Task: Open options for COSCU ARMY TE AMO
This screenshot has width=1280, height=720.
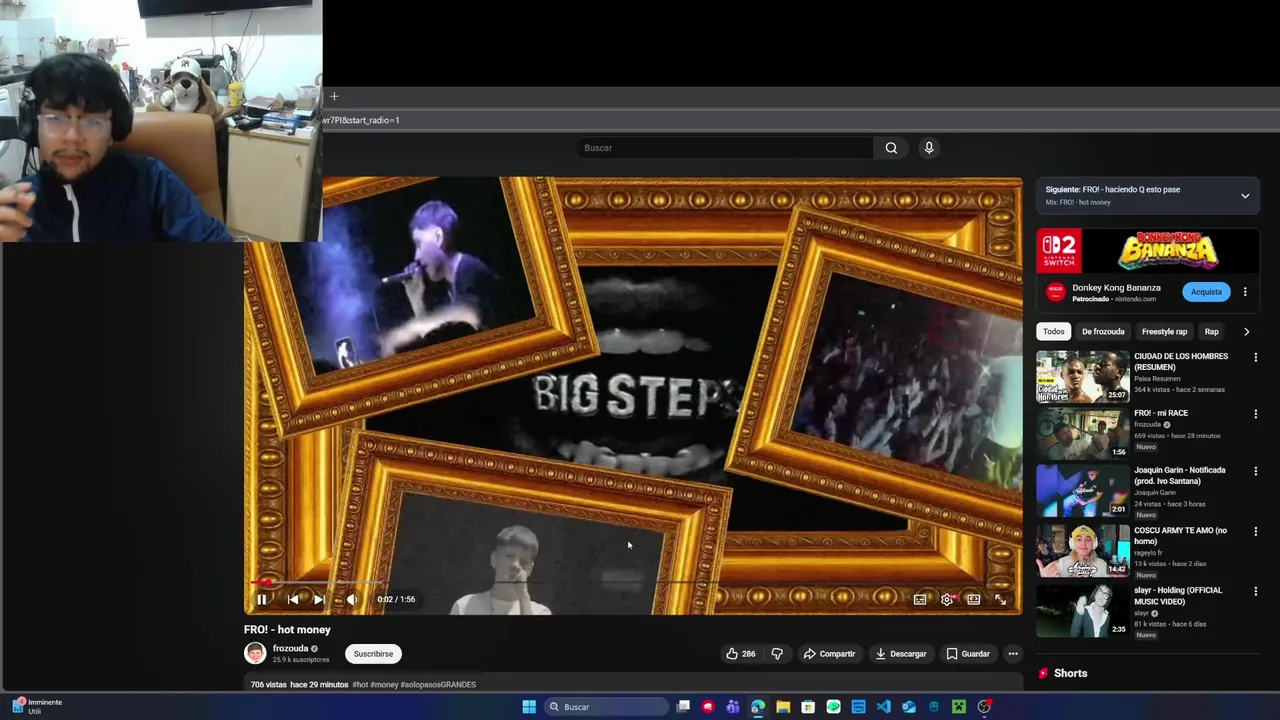Action: (1256, 531)
